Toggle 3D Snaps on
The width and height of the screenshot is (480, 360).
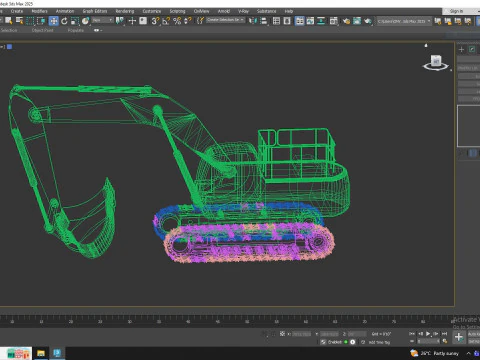[x=155, y=21]
